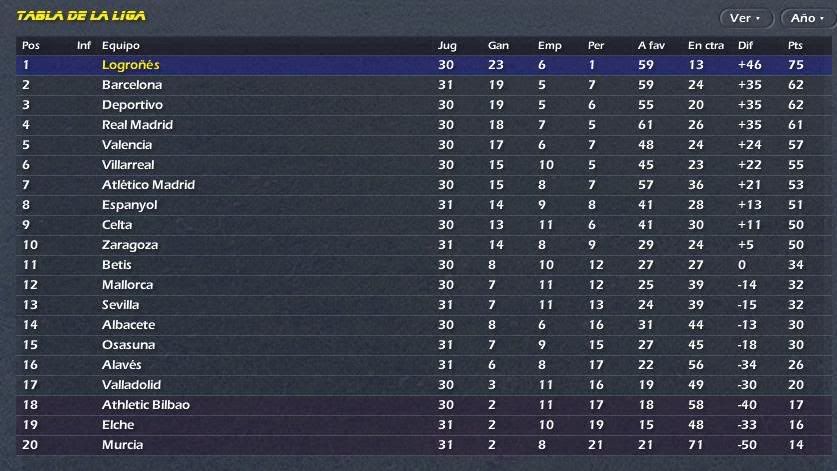Image resolution: width=837 pixels, height=471 pixels.
Task: Open Valencia team from standings
Action: (x=127, y=145)
